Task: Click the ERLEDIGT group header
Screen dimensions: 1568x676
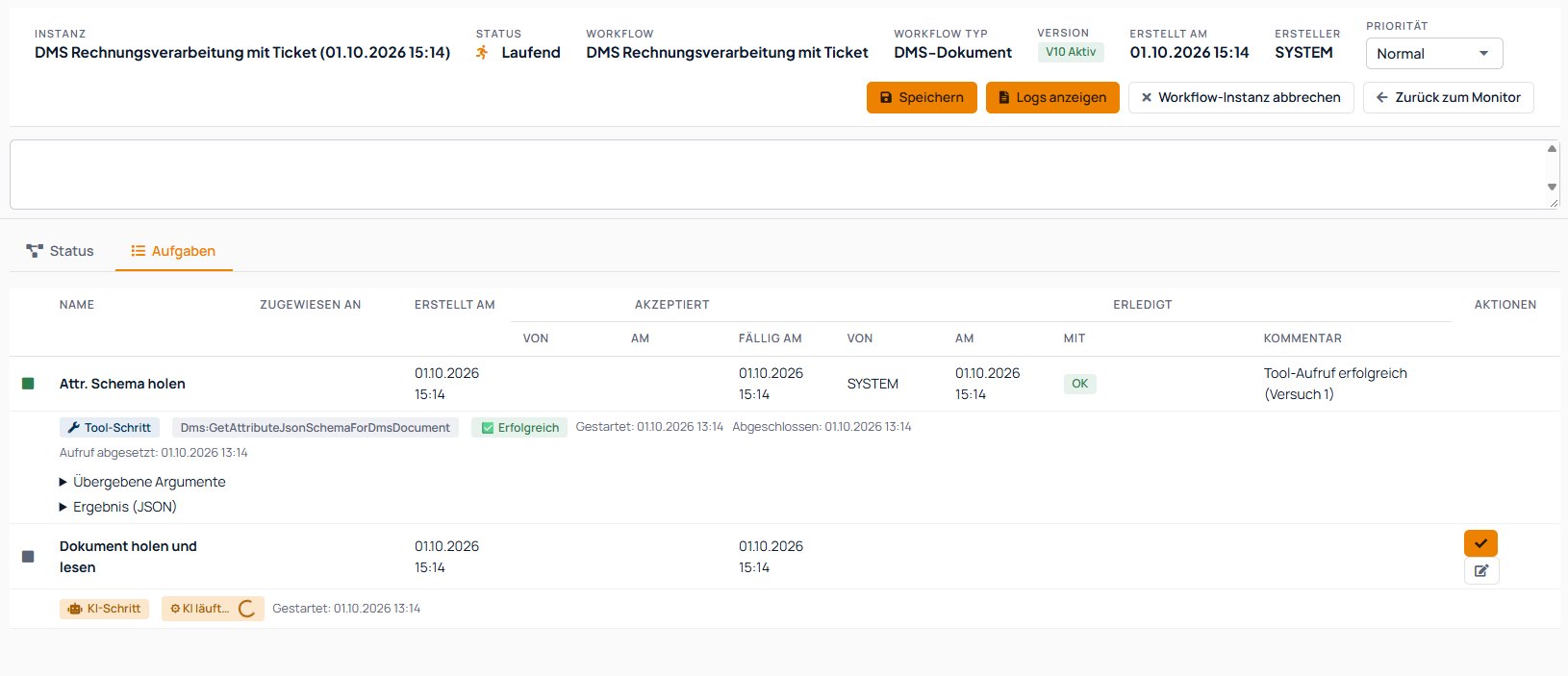Action: pyautogui.click(x=1143, y=305)
